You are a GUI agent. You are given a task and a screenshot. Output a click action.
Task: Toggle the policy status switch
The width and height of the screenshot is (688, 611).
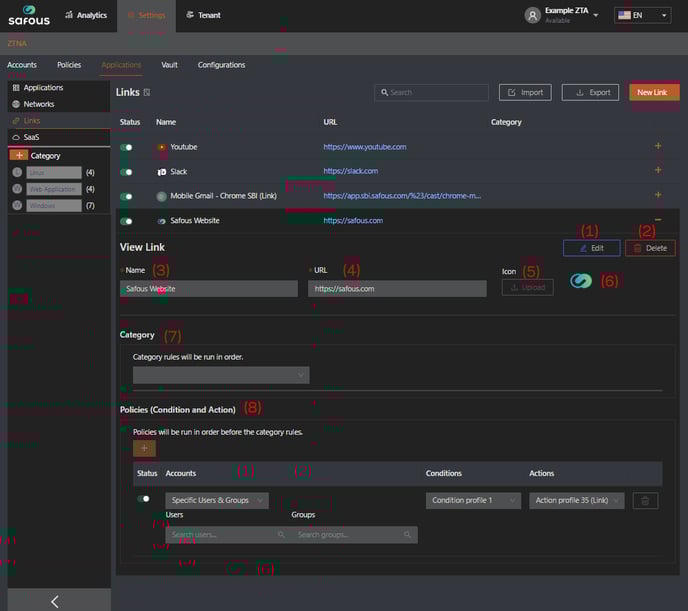pos(144,499)
